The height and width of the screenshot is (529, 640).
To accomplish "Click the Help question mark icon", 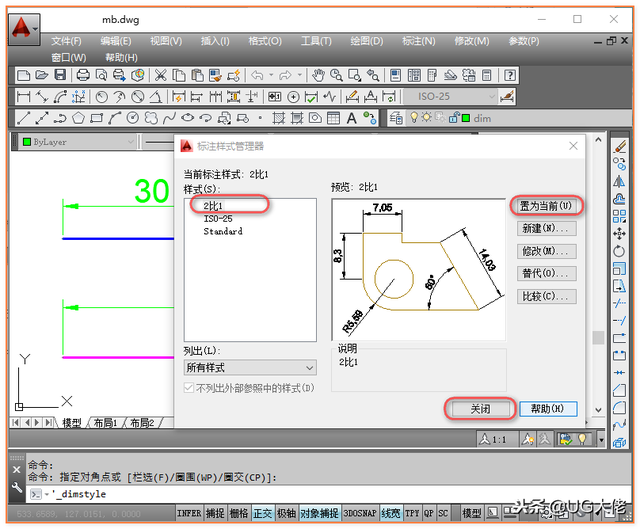I will coord(510,76).
